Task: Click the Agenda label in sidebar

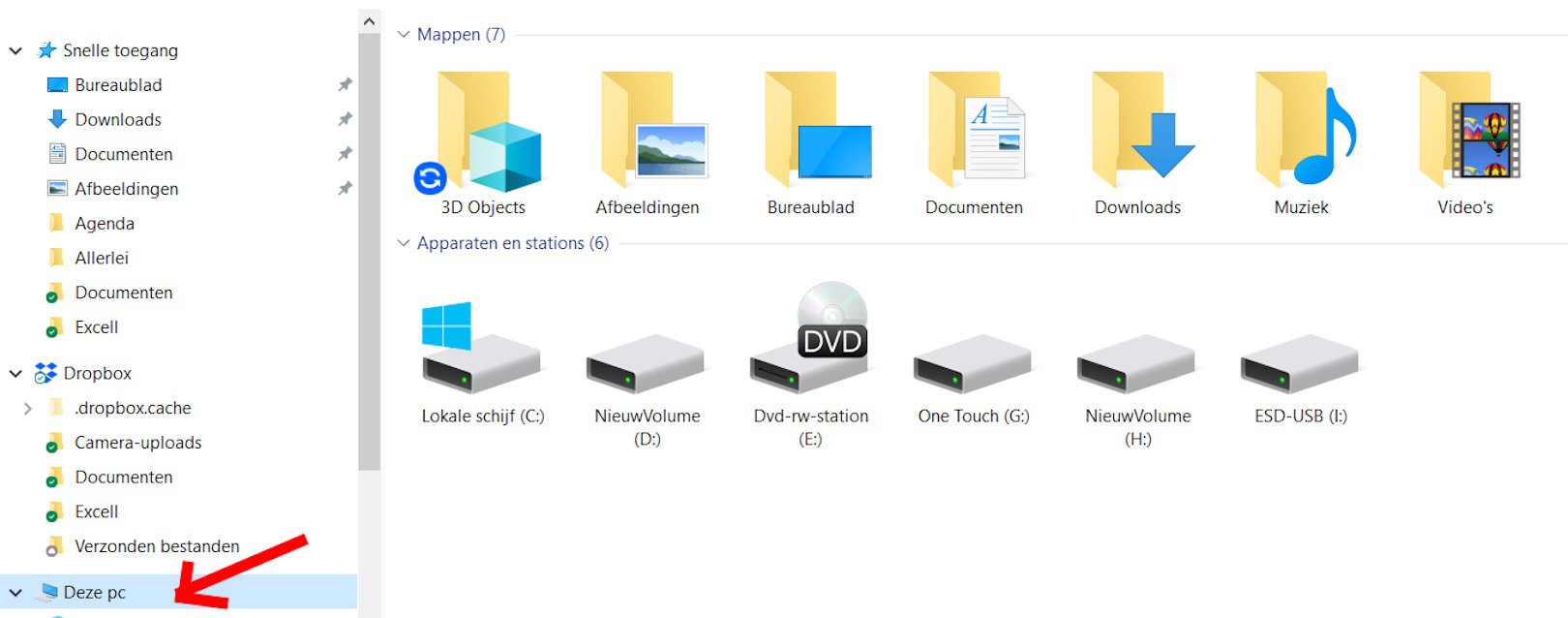Action: tap(105, 223)
